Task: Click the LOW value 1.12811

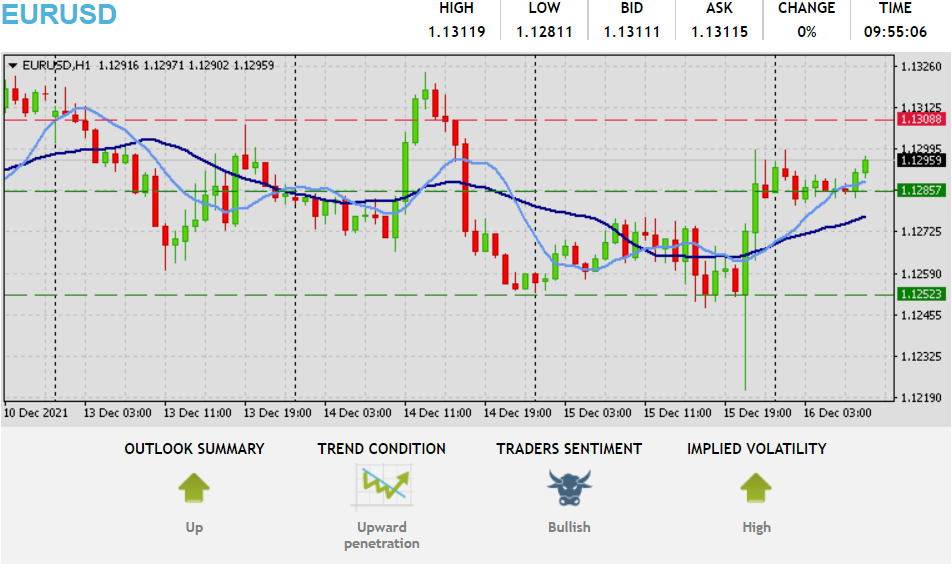Action: [544, 32]
